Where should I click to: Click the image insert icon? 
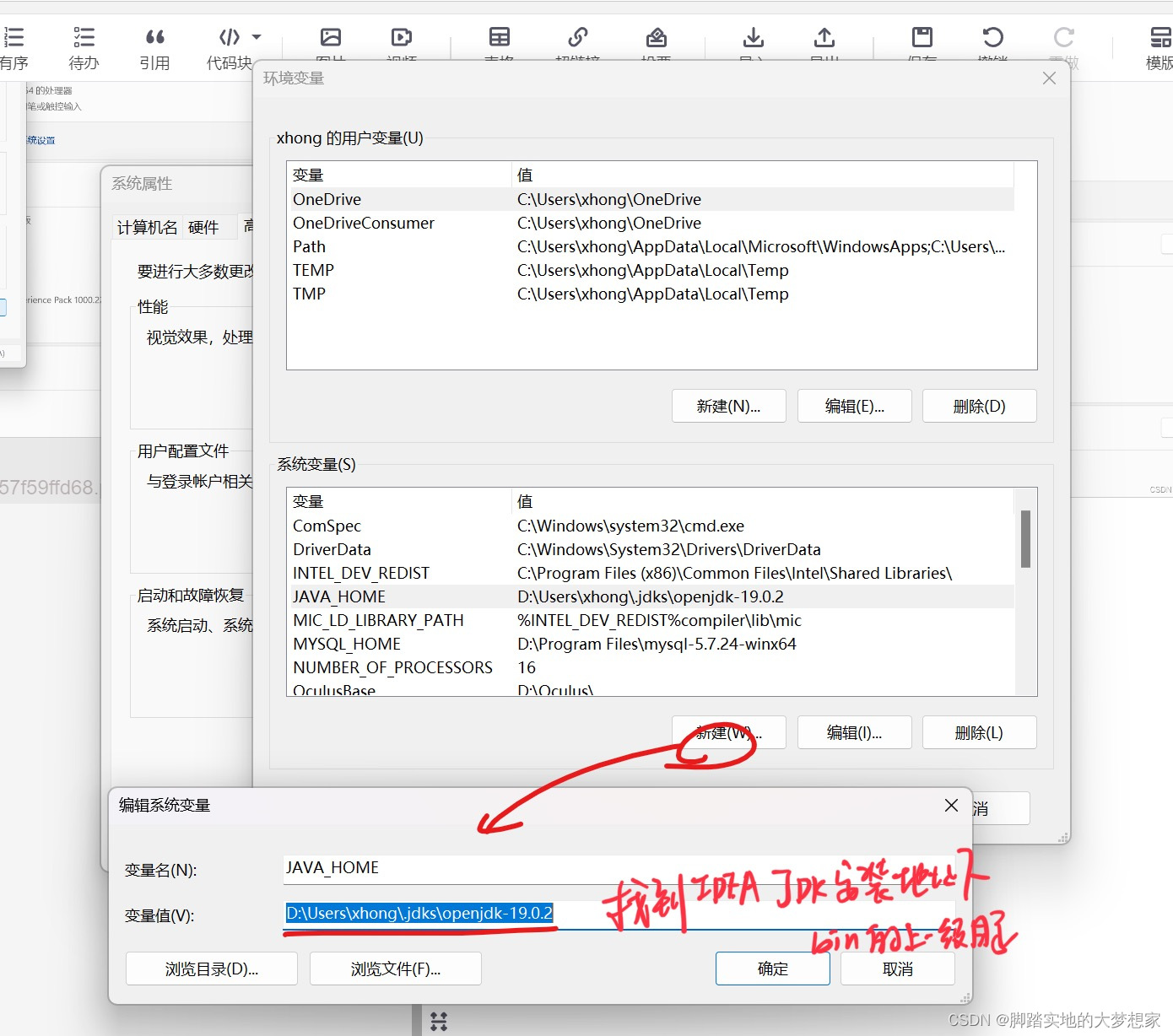[x=331, y=37]
